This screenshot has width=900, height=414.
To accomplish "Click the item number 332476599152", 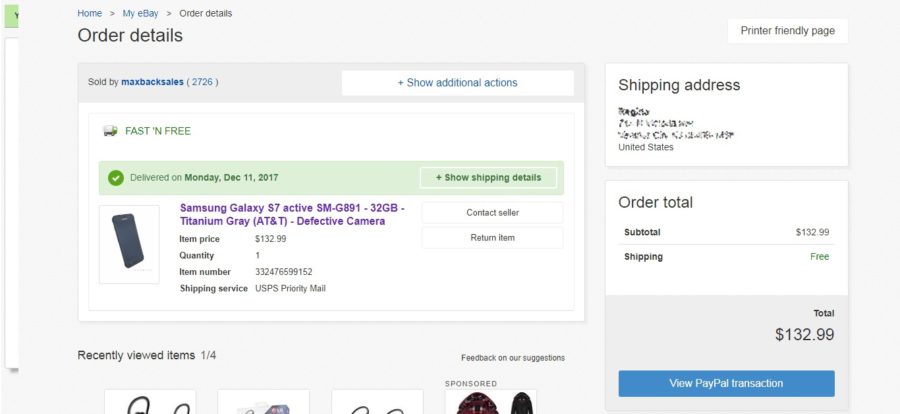I will [x=284, y=272].
